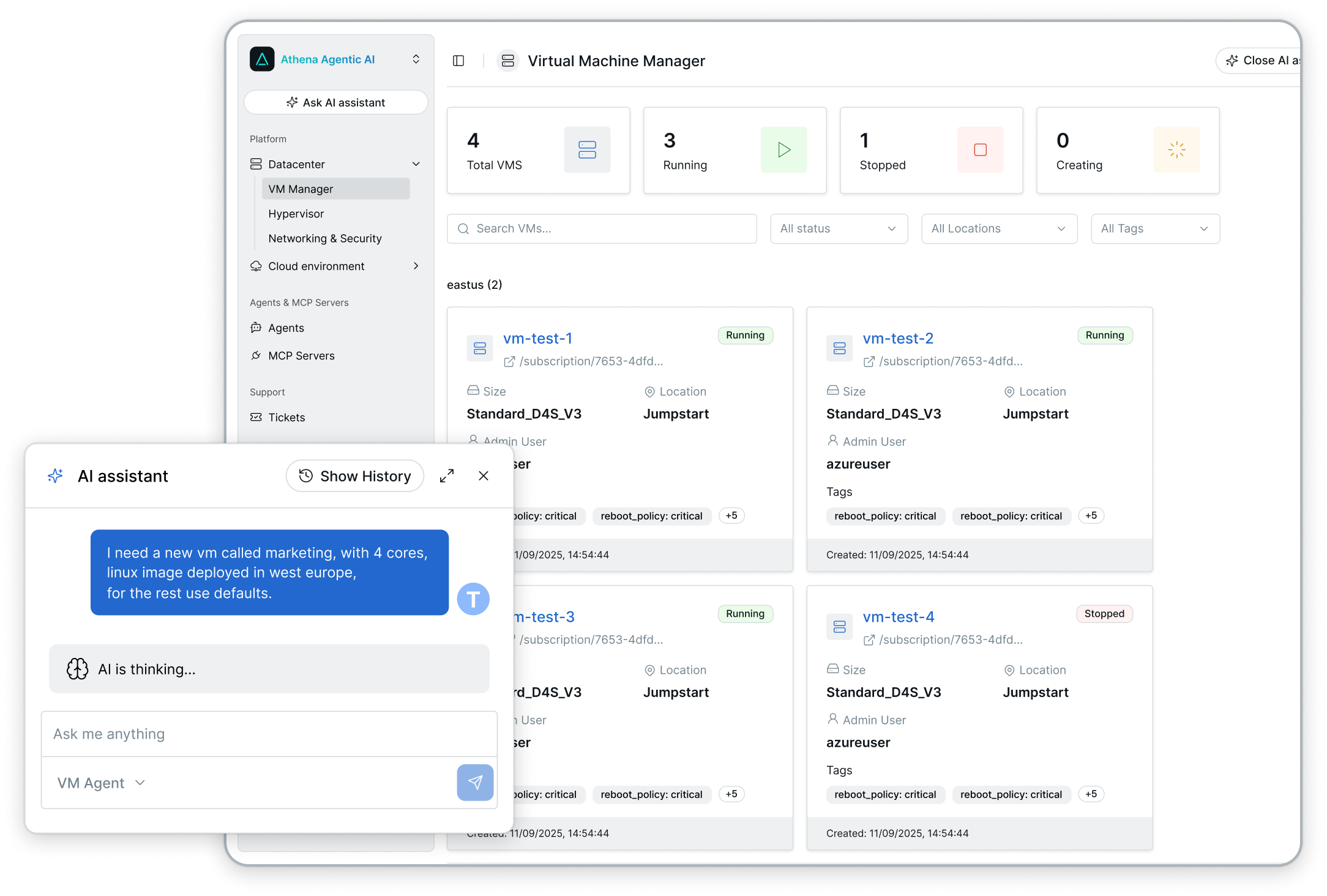Open the All Tags filter dropdown
The width and height of the screenshot is (1327, 896).
point(1155,229)
